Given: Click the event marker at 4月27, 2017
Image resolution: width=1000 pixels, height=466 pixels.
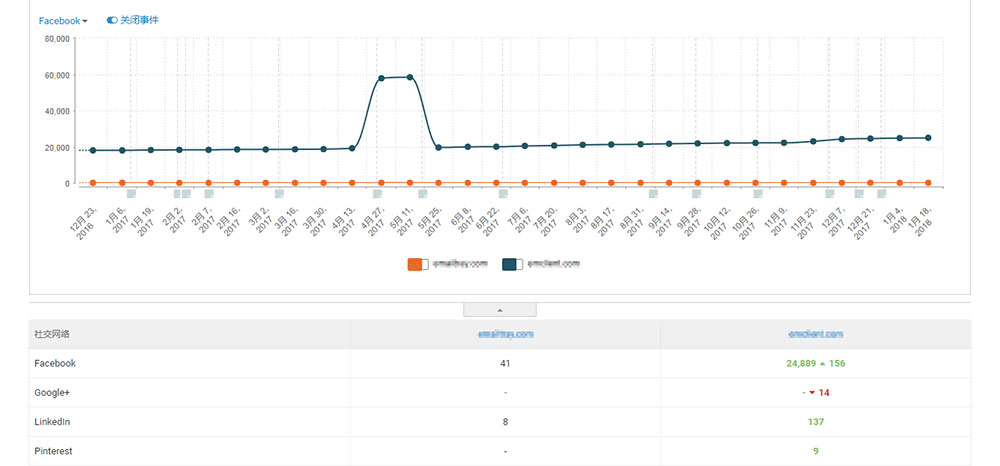Looking at the screenshot, I should [378, 194].
